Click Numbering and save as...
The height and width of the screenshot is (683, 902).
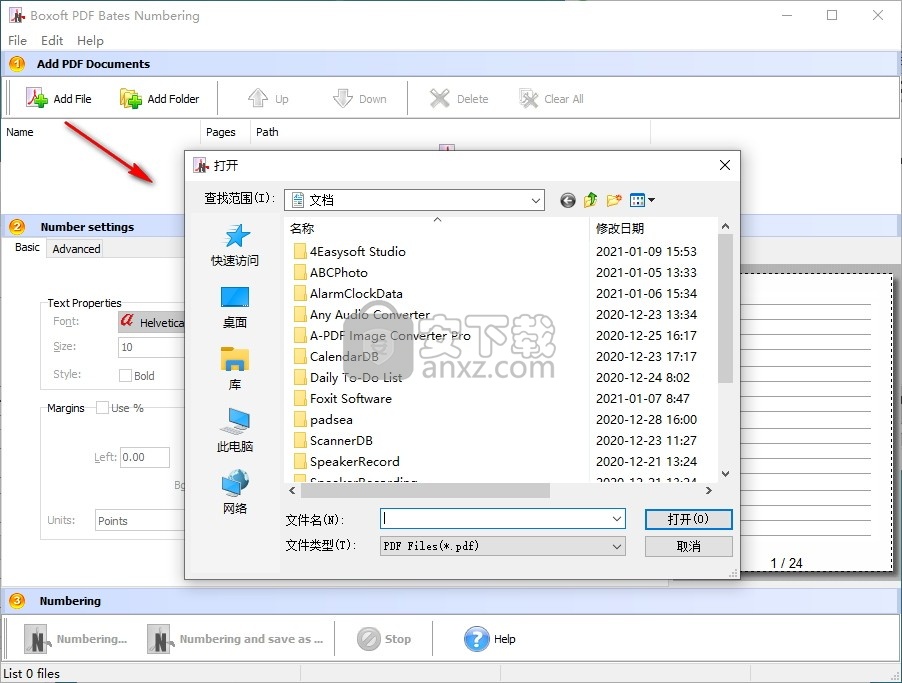(235, 639)
